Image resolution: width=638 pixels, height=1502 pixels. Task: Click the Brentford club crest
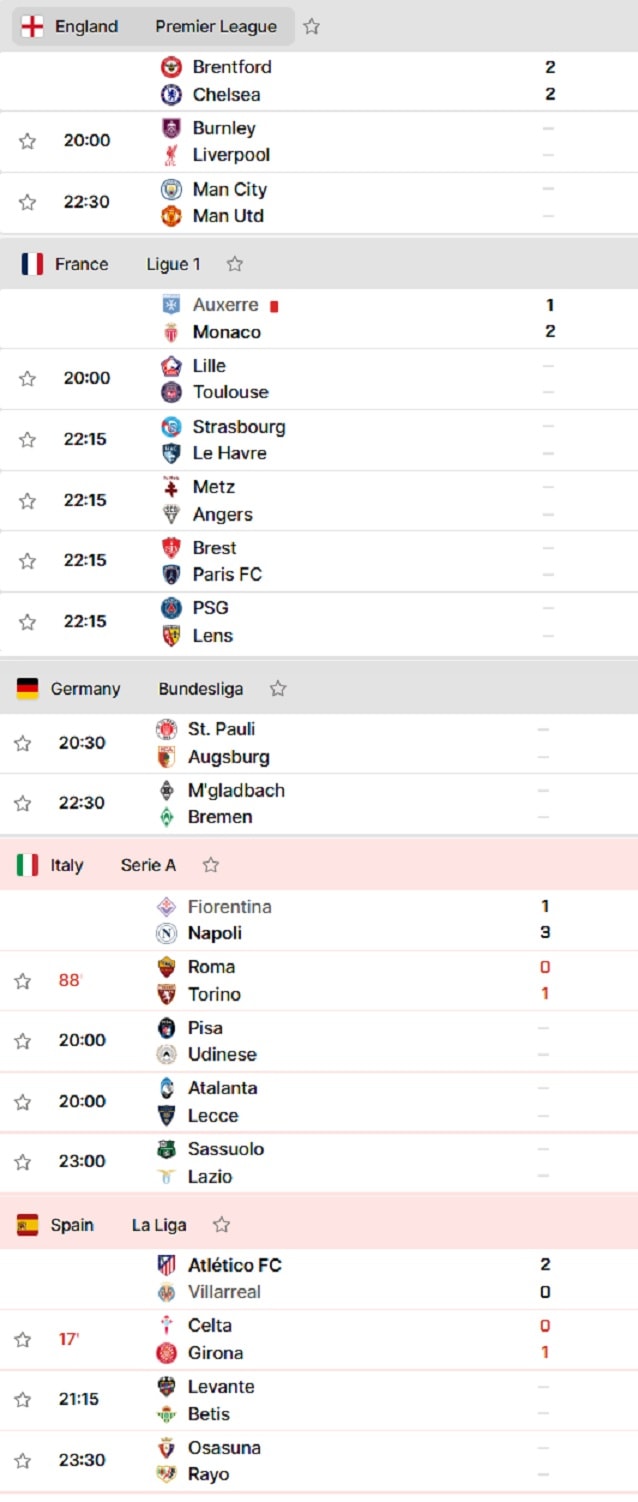(171, 67)
